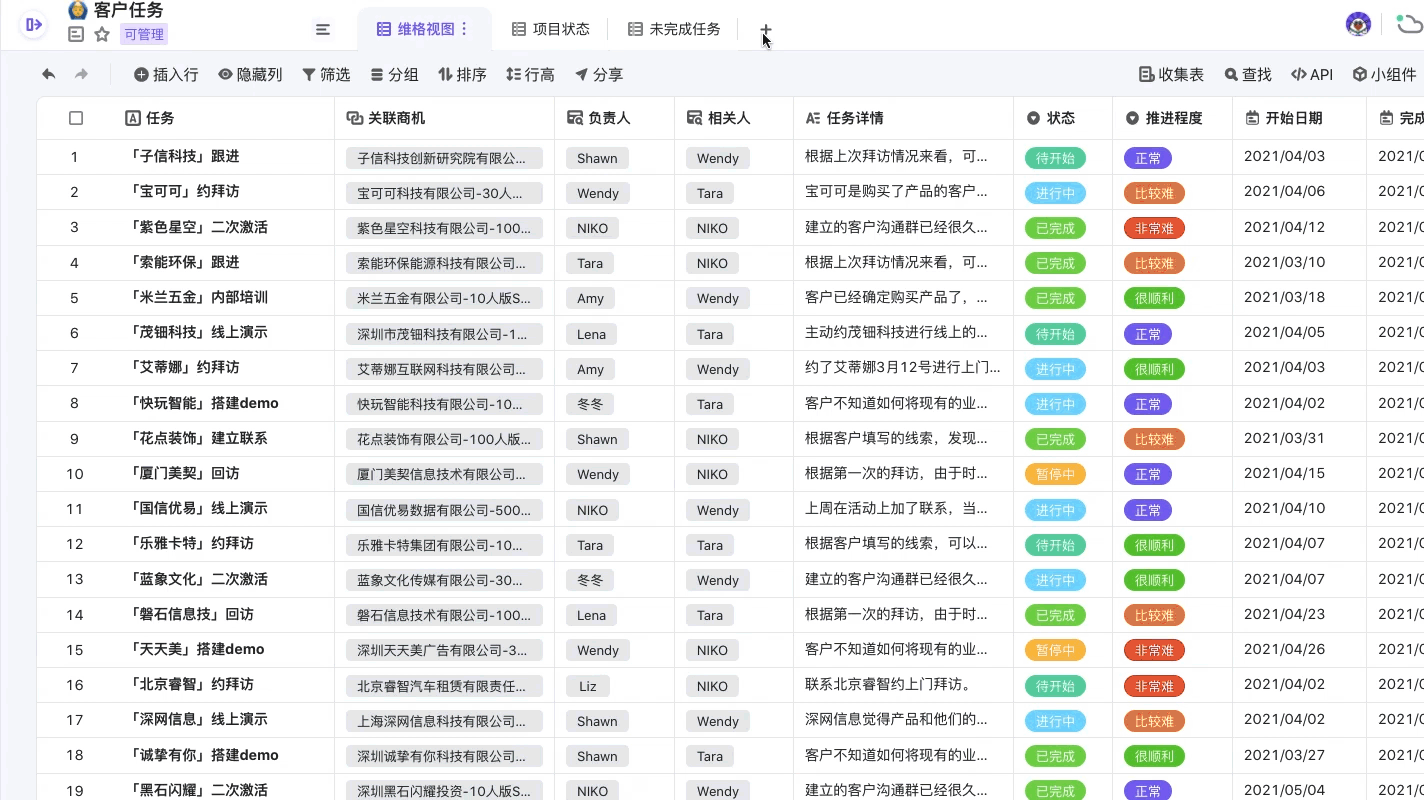The width and height of the screenshot is (1424, 800).
Task: Expand the sidebar with the top-left icon
Action: [x=34, y=25]
